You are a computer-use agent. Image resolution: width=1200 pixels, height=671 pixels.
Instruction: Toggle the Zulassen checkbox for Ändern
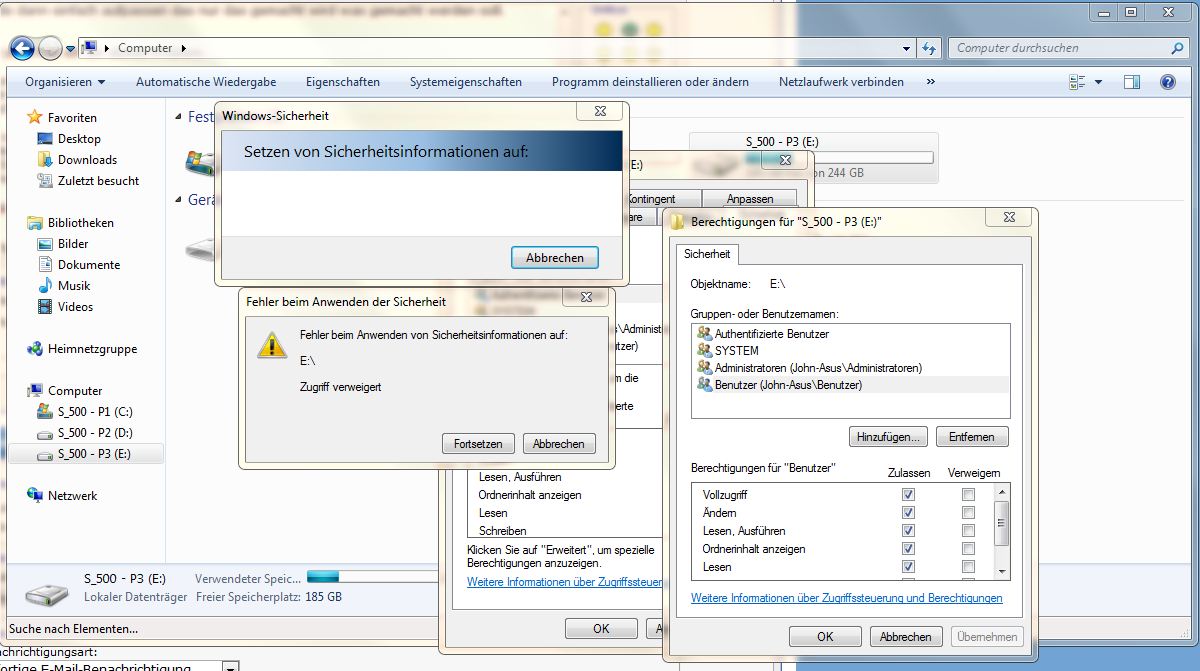(908, 513)
